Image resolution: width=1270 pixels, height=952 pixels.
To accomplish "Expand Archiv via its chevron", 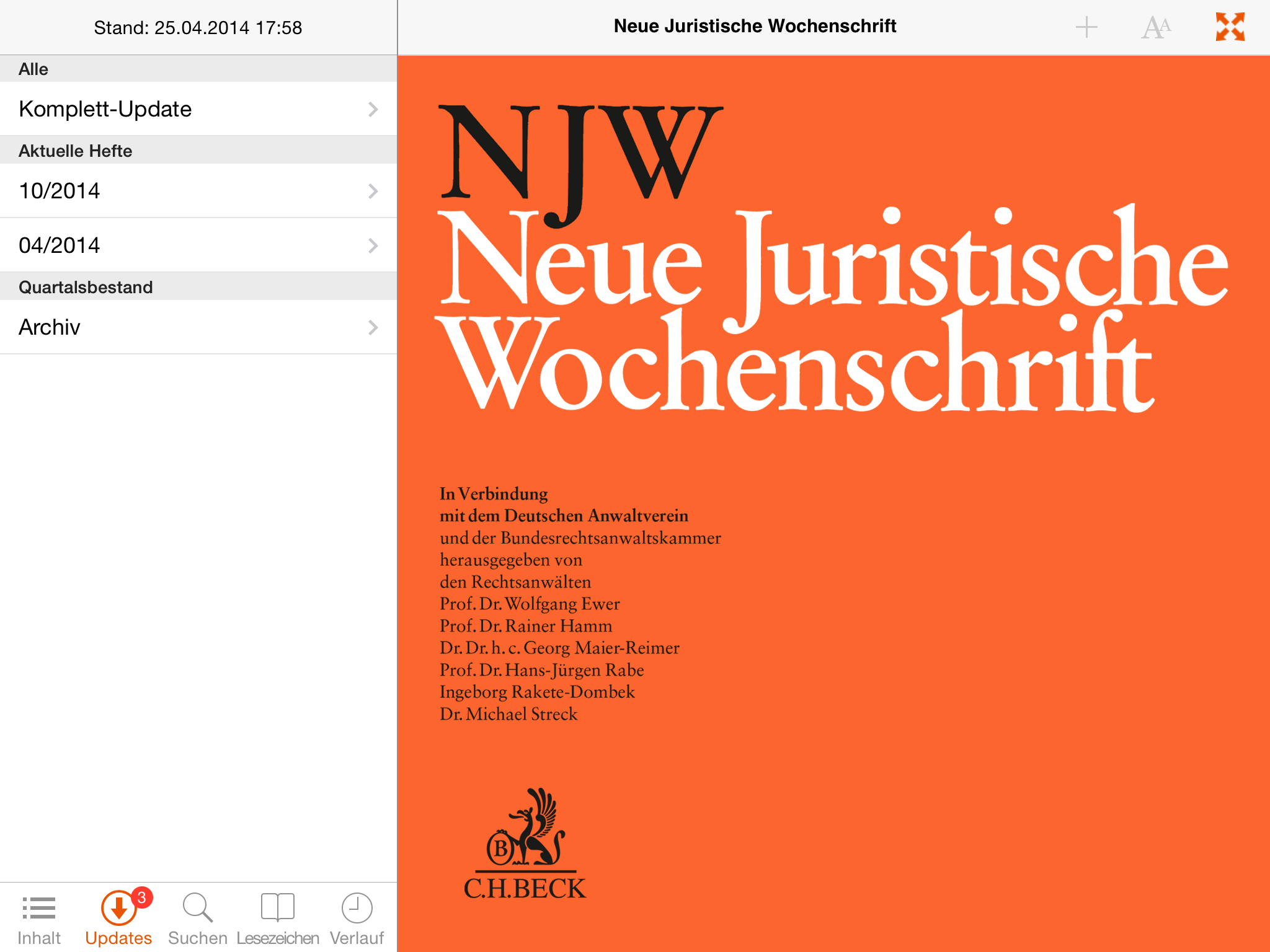I will tap(373, 327).
